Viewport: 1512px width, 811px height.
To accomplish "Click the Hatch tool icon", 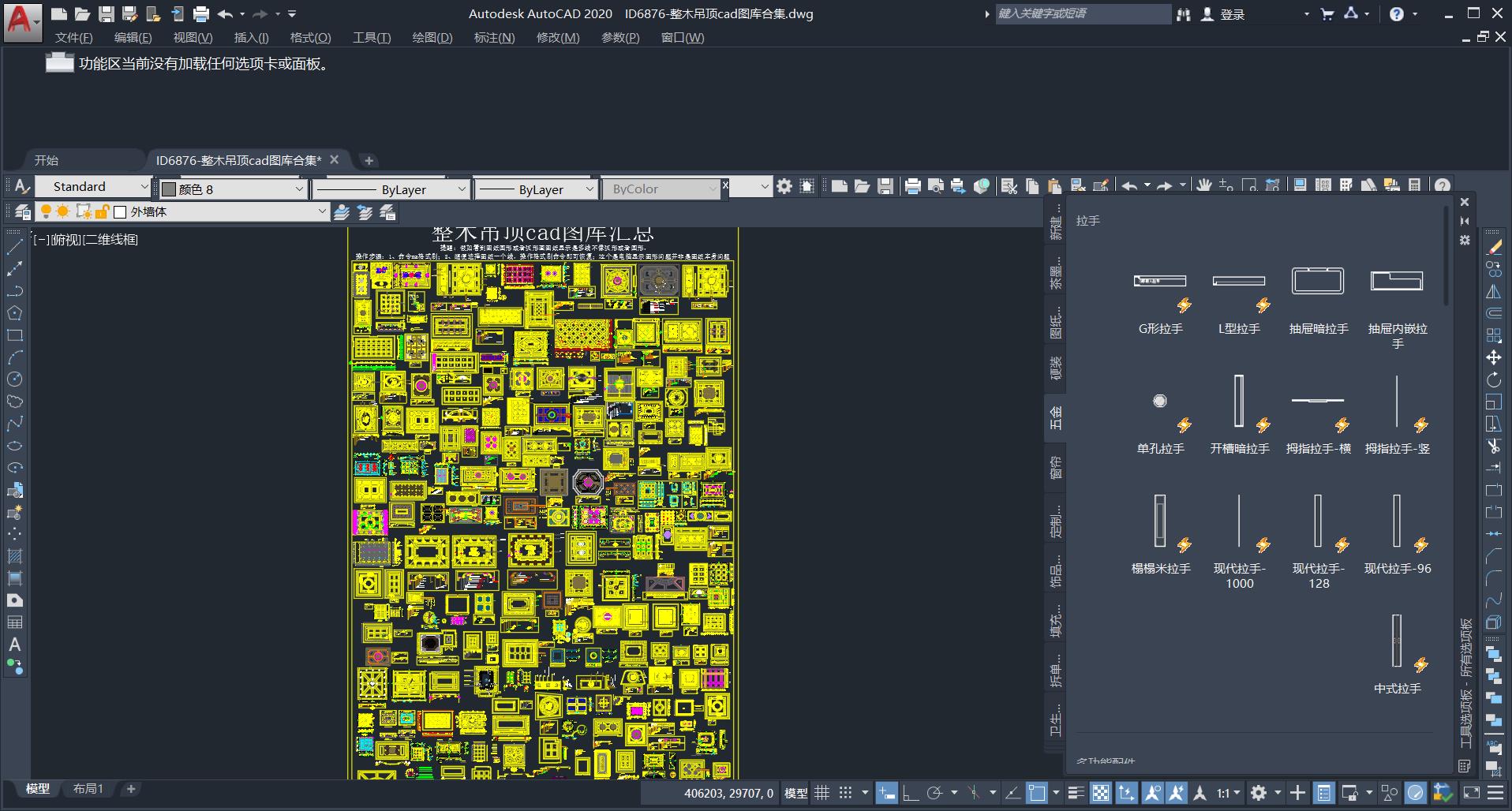I will (x=14, y=556).
